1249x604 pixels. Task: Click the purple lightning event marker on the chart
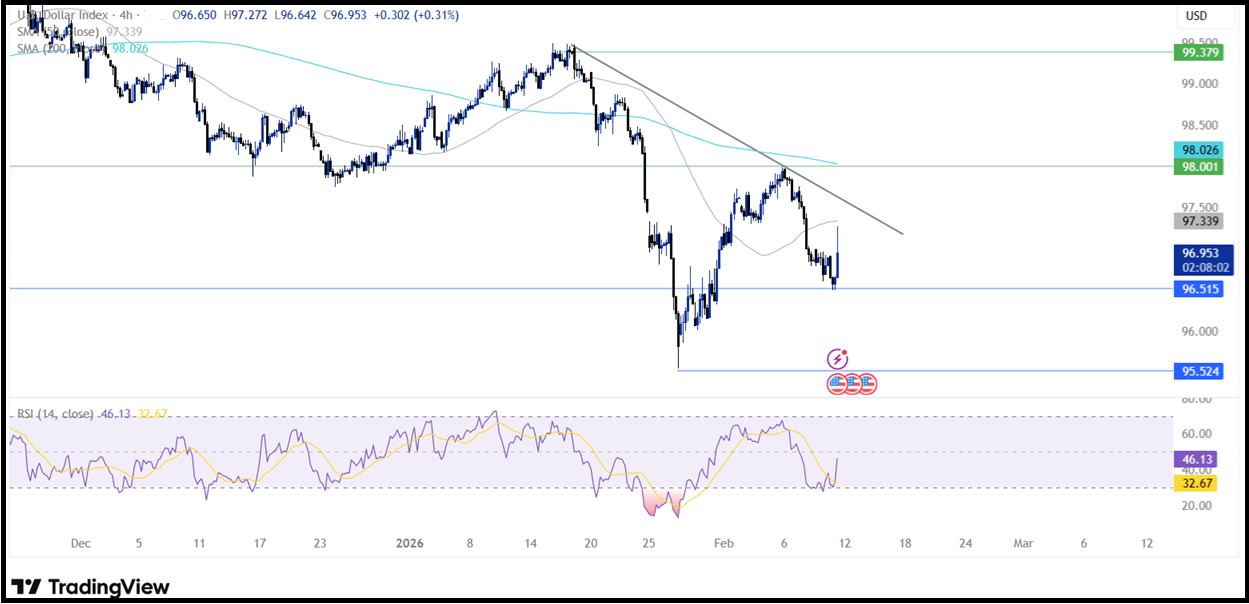(837, 357)
